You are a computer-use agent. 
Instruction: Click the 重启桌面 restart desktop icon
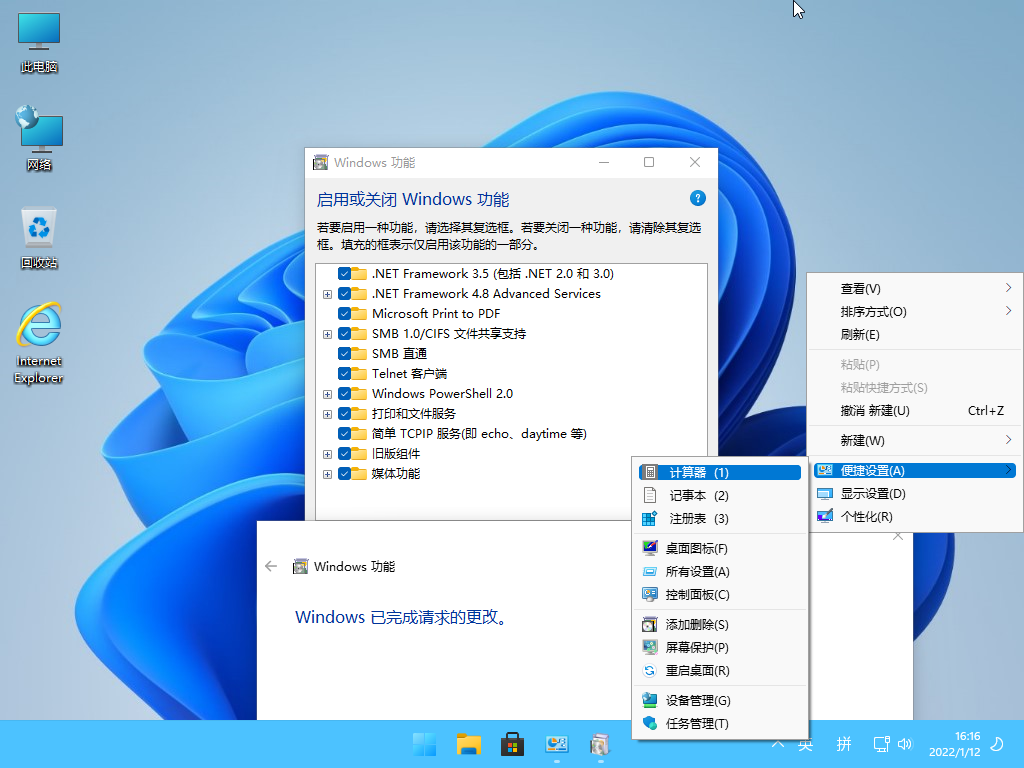point(650,671)
